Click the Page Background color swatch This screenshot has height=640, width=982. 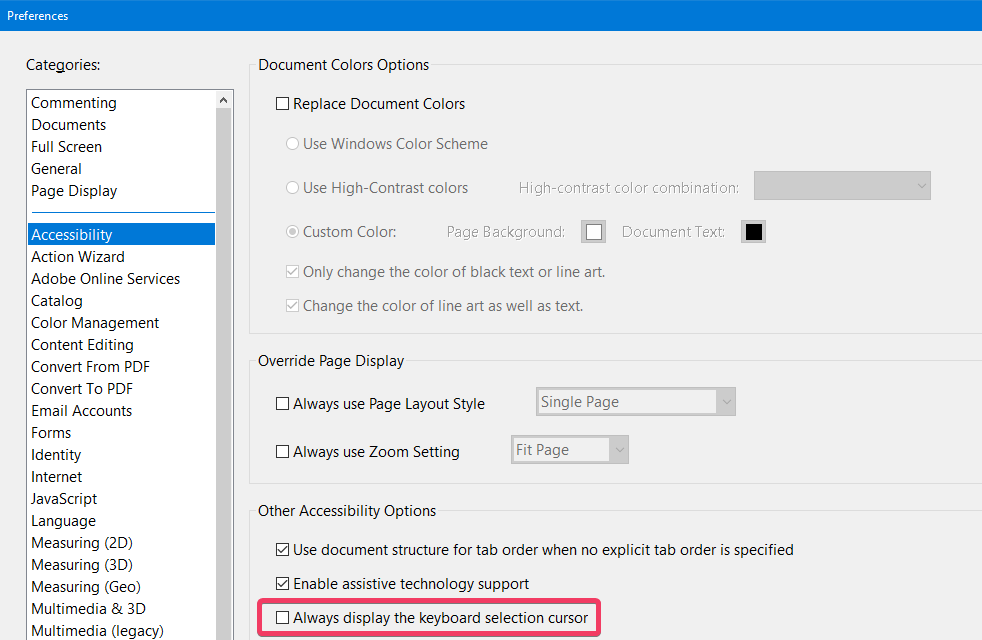594,232
